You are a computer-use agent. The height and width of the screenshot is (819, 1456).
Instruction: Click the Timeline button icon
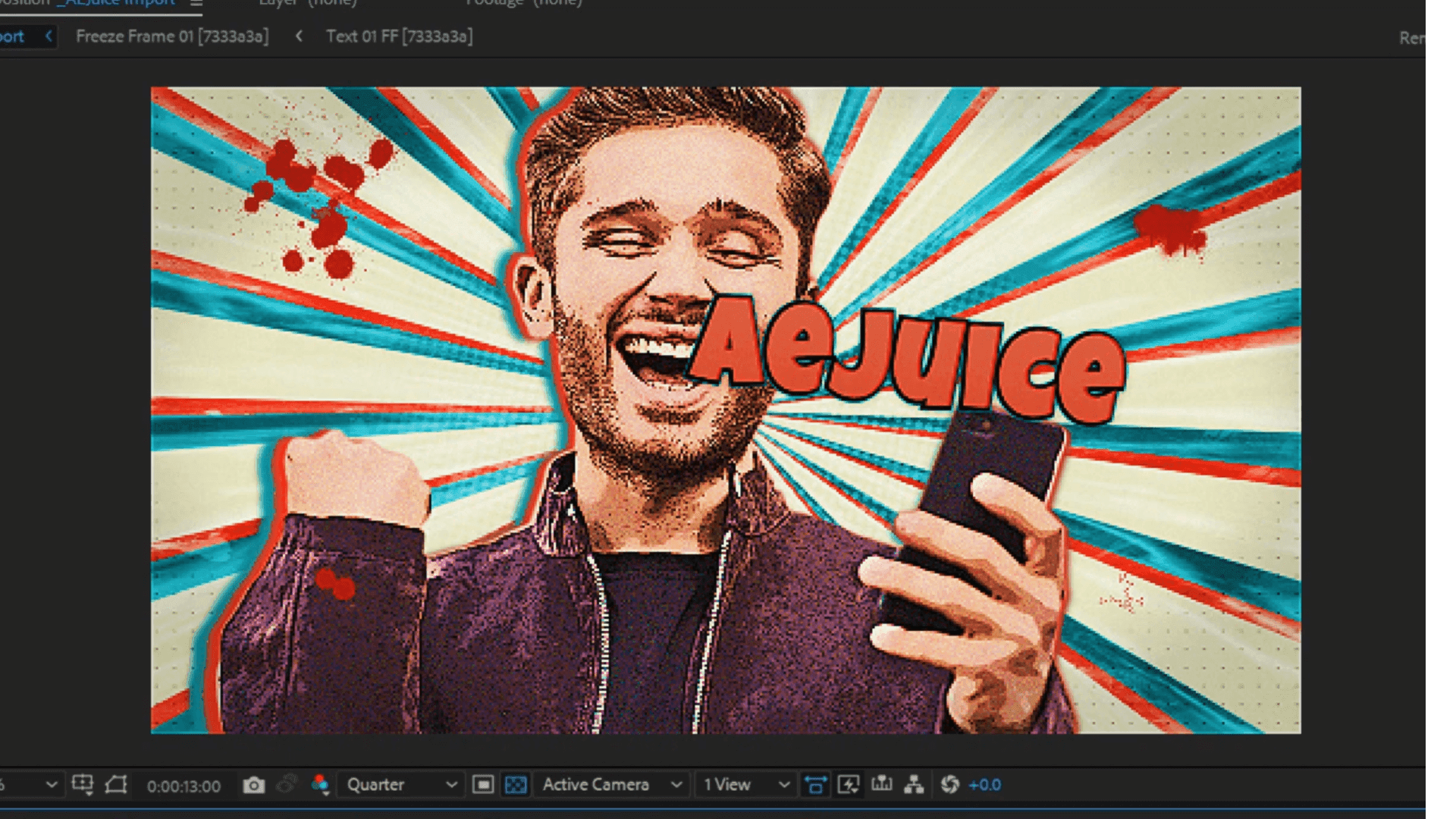pyautogui.click(x=881, y=784)
